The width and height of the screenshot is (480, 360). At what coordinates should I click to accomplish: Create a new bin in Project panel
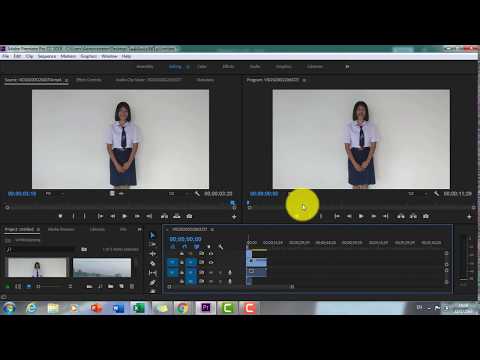point(111,286)
